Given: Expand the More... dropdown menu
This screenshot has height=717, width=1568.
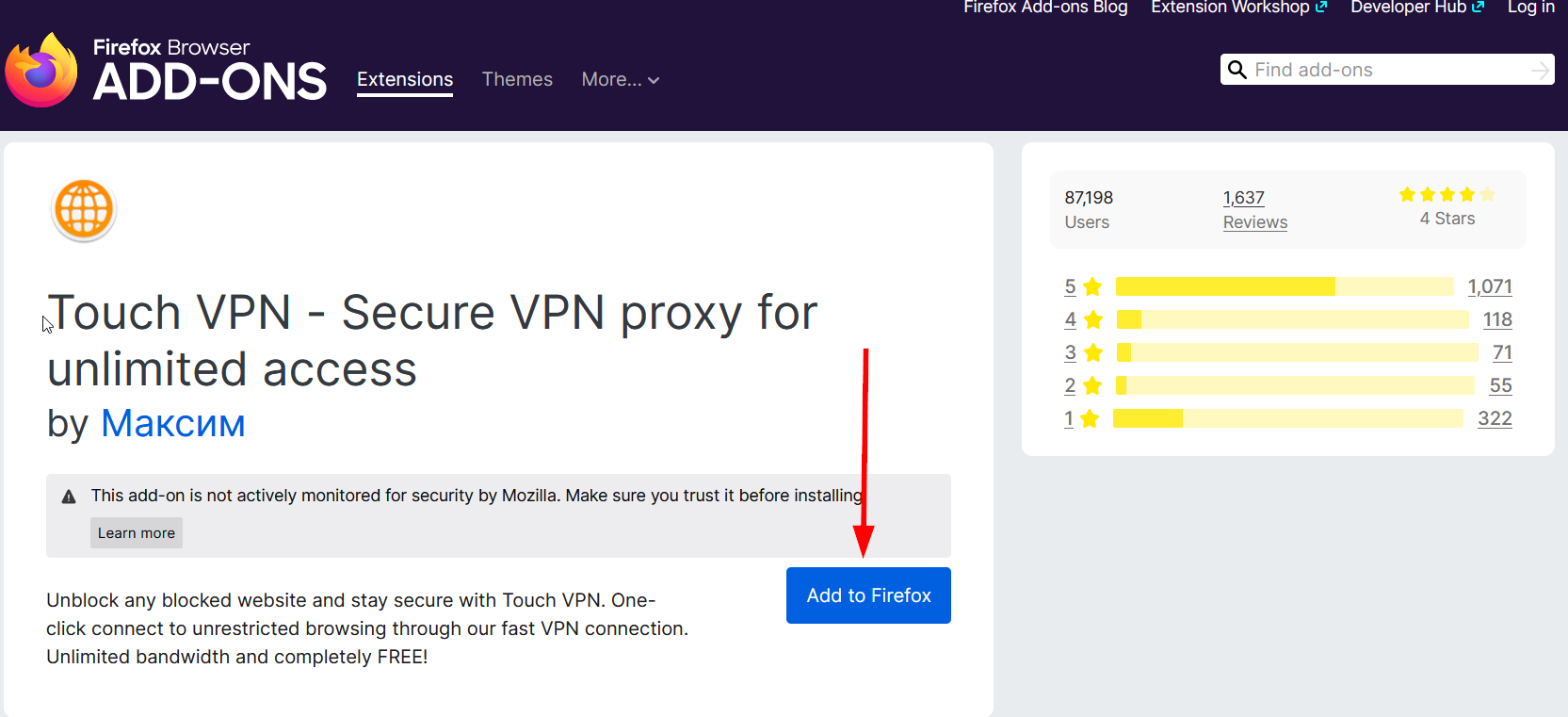Looking at the screenshot, I should 620,80.
